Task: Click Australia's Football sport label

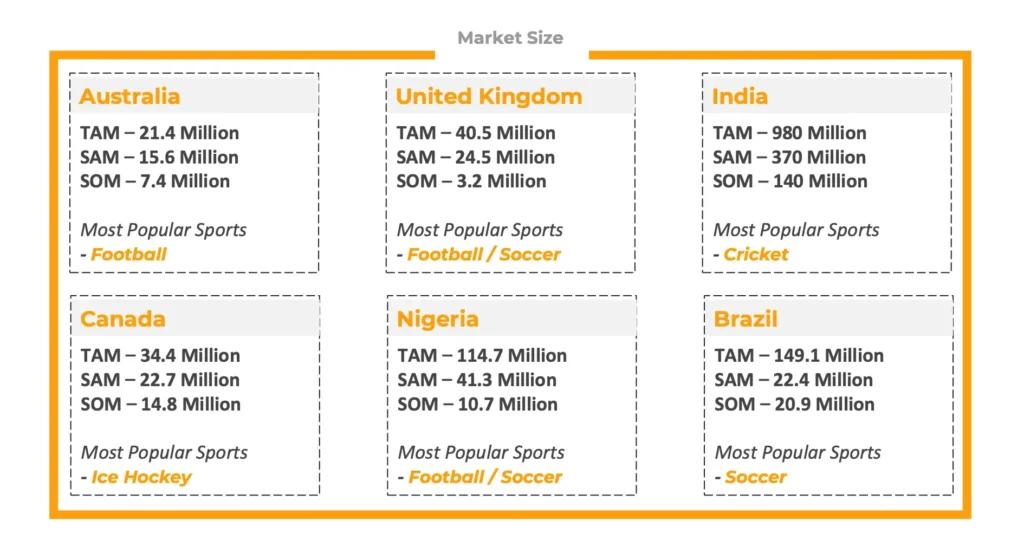Action: coord(129,254)
